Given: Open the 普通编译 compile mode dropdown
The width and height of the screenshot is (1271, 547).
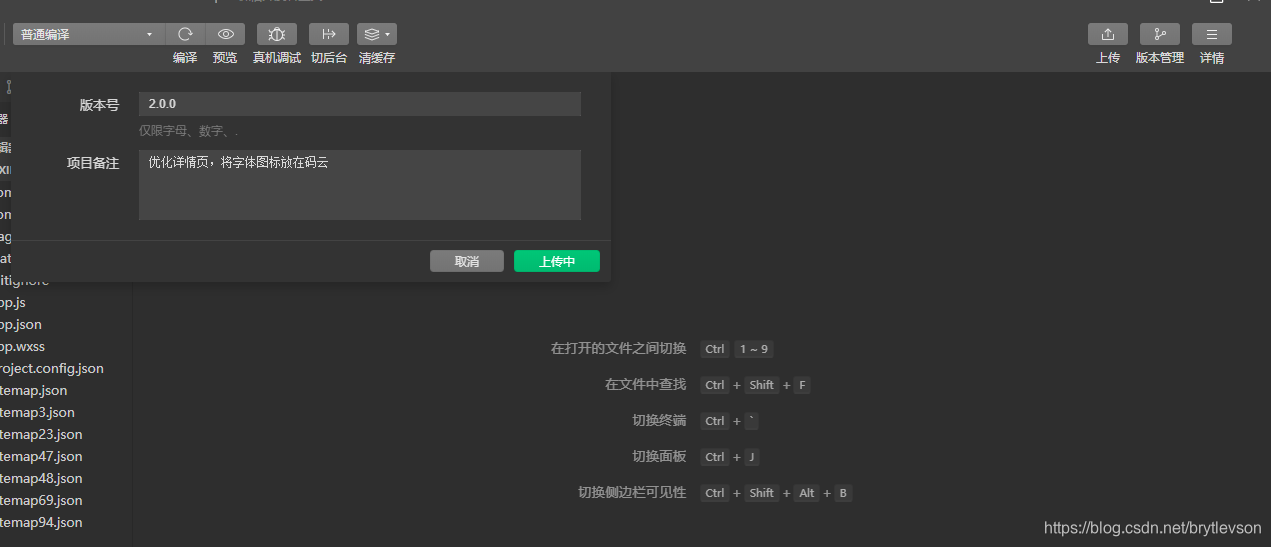Looking at the screenshot, I should pyautogui.click(x=87, y=34).
